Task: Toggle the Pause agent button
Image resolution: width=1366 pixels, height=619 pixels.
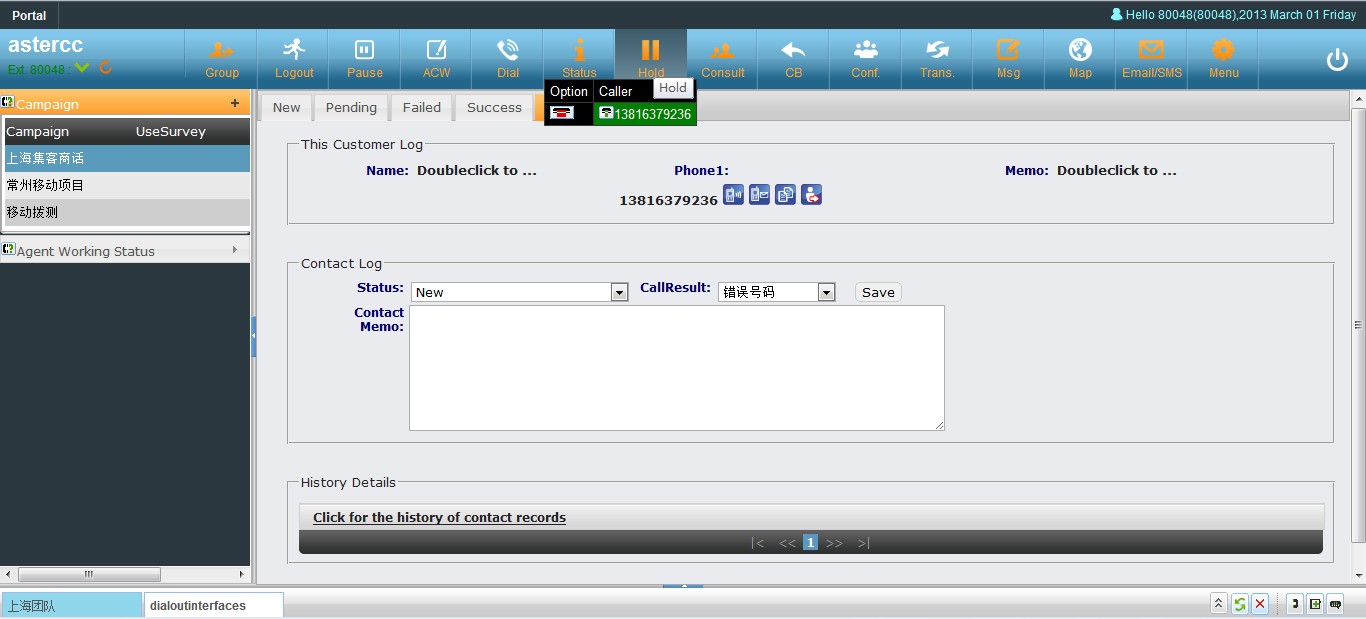Action: pyautogui.click(x=364, y=58)
